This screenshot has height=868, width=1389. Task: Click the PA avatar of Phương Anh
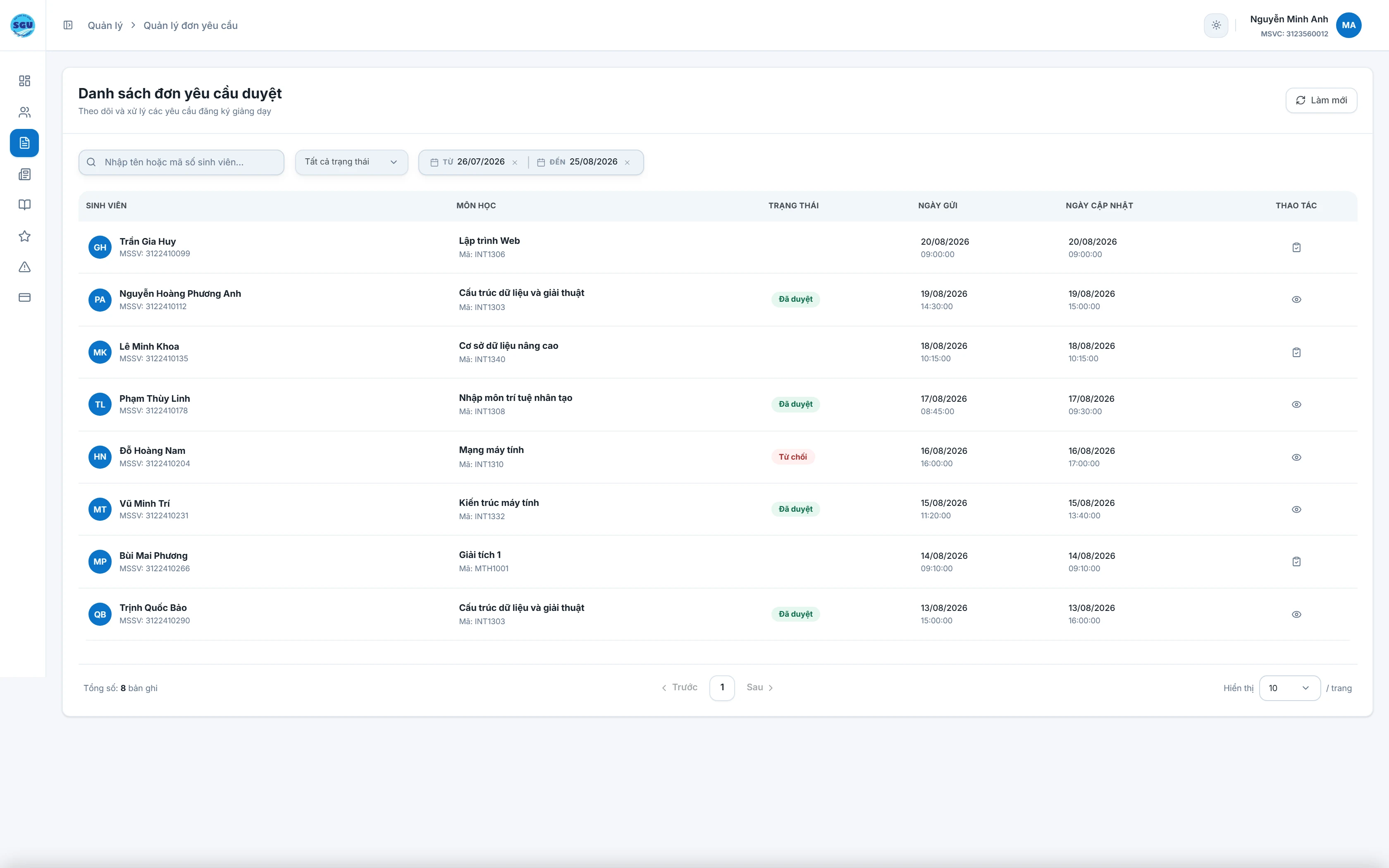(x=100, y=300)
